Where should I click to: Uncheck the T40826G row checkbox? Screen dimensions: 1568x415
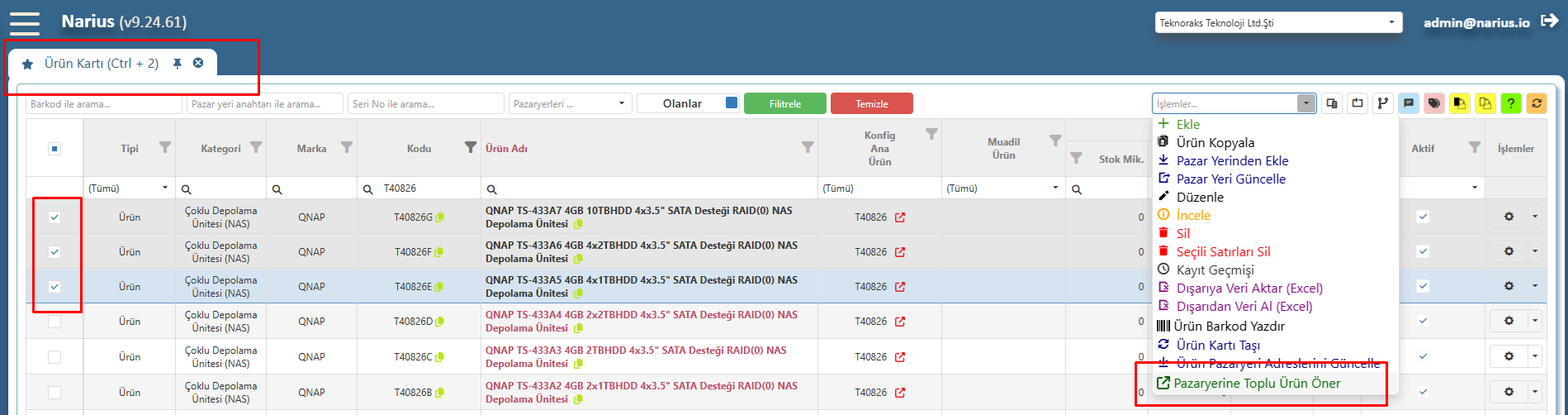[x=54, y=217]
